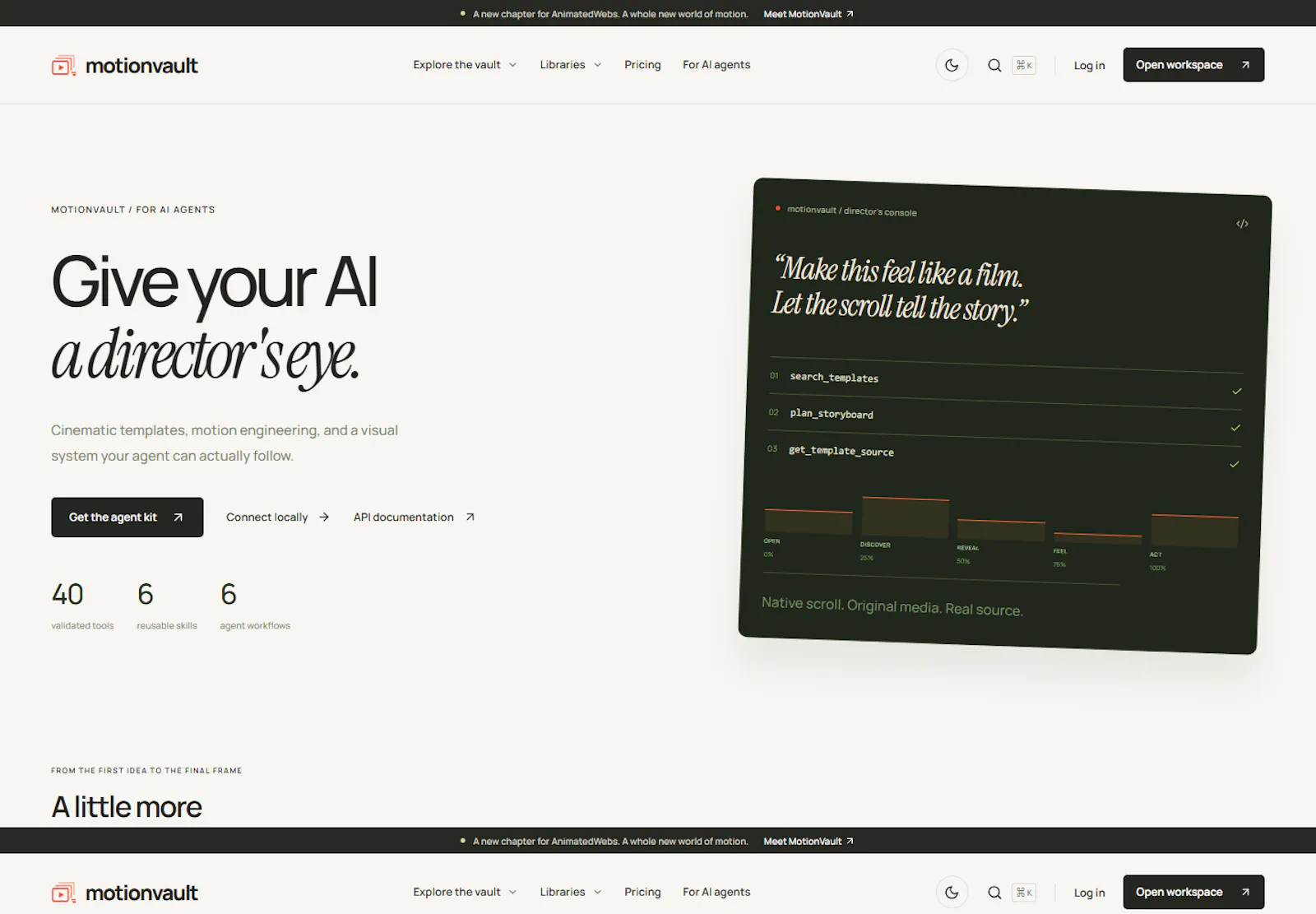Expand Libraries dropdown in top header
Screen dimensions: 1316x914
coord(571,65)
